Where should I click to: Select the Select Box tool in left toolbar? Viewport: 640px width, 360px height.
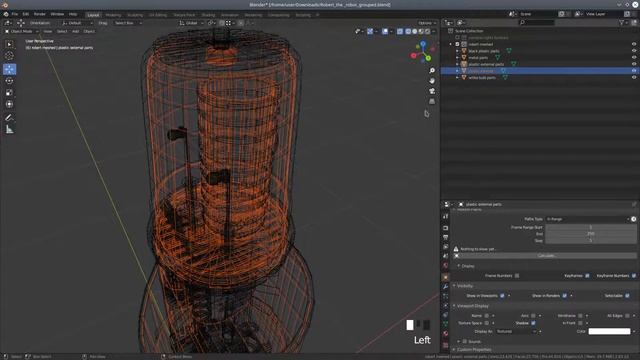coord(9,44)
